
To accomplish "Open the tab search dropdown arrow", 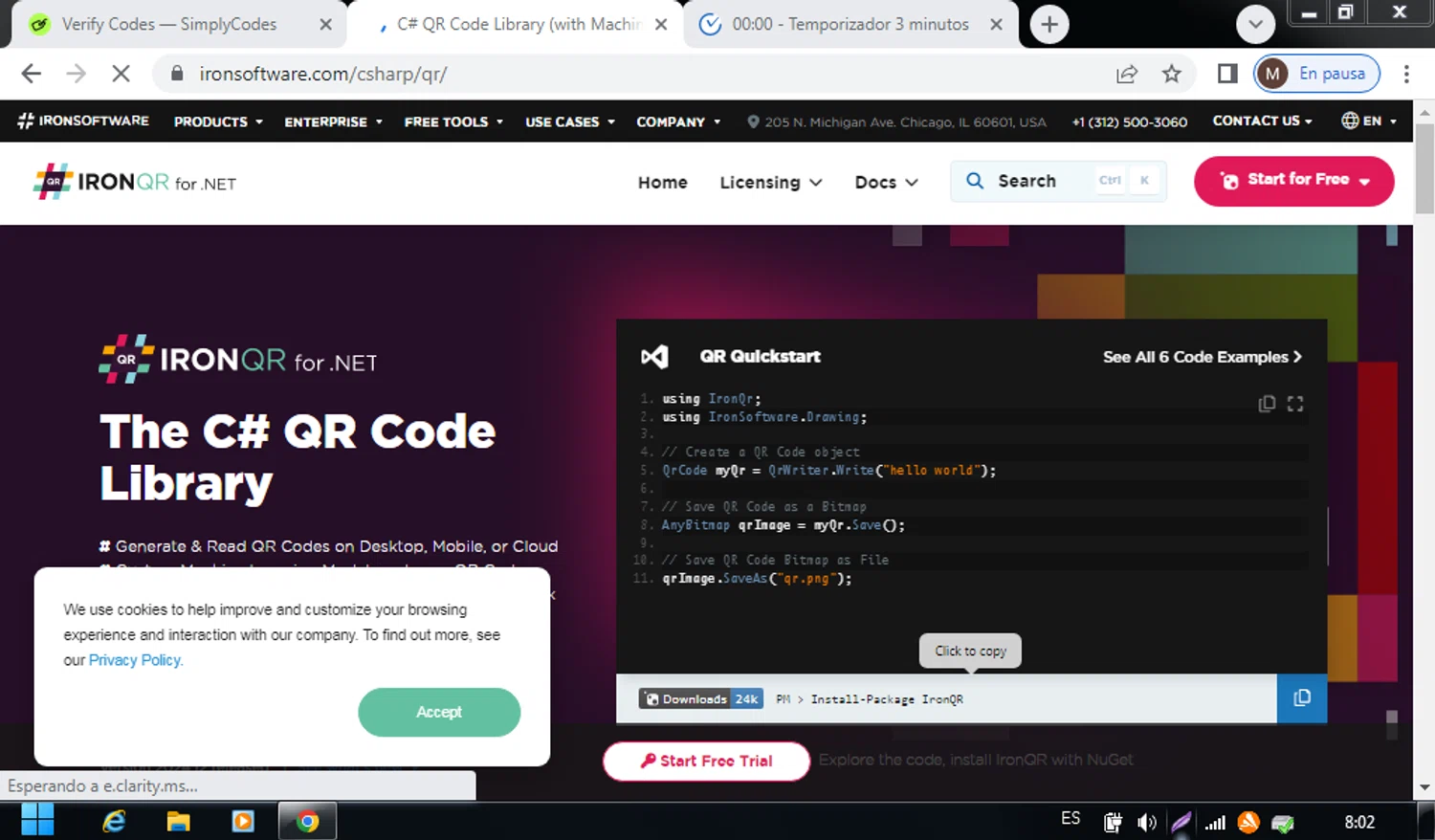I will (x=1255, y=25).
